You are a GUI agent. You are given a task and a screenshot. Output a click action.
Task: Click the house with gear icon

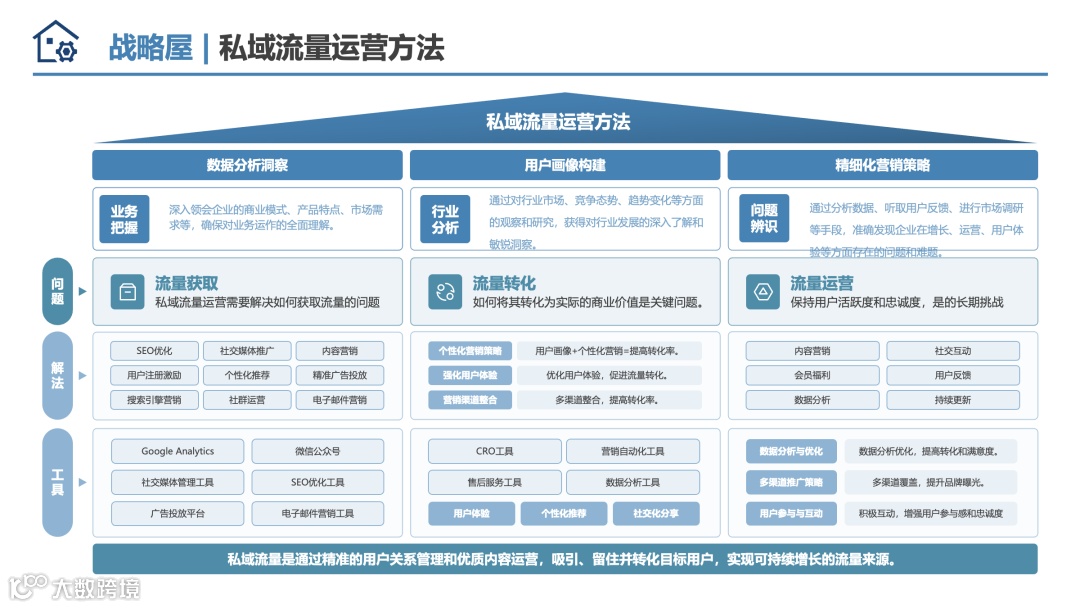pos(56,42)
